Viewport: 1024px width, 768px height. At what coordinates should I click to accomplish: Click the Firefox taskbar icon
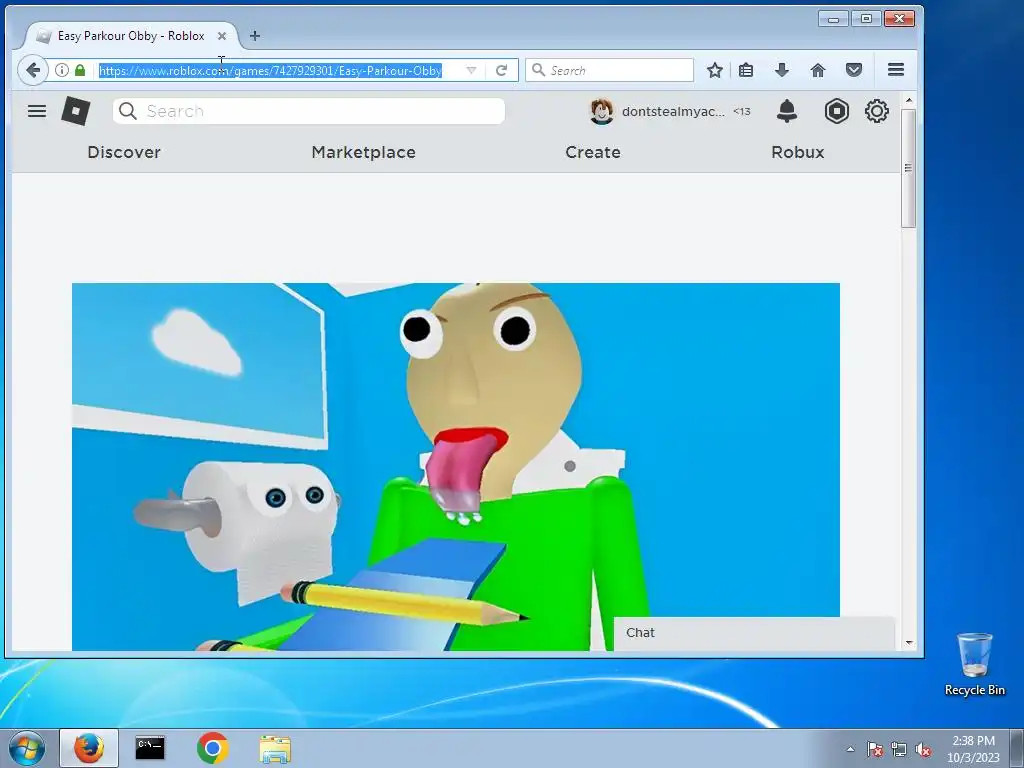(89, 748)
